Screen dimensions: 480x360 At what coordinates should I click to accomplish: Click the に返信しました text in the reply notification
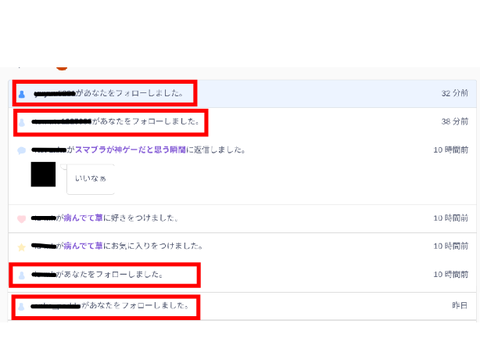click(x=216, y=150)
